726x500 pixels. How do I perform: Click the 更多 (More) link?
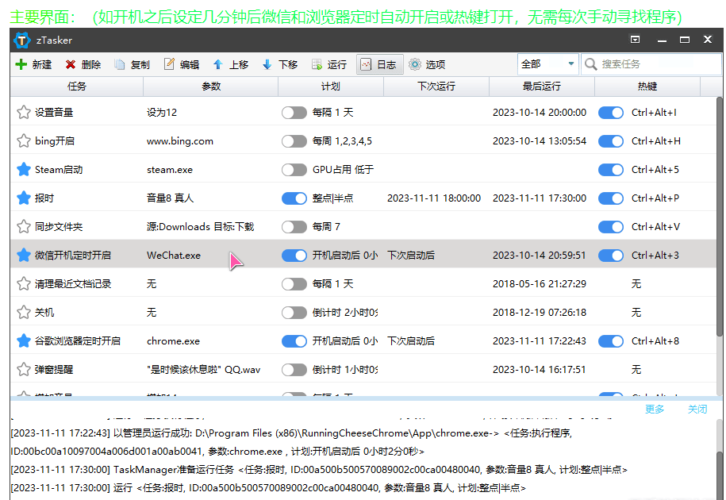(654, 409)
